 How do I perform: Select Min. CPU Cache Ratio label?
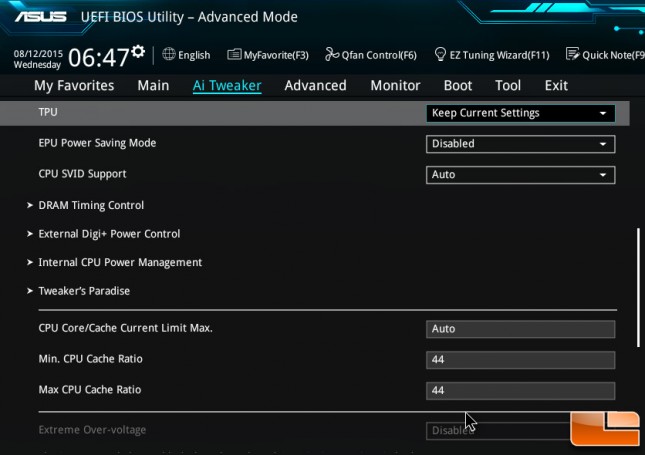pos(90,359)
